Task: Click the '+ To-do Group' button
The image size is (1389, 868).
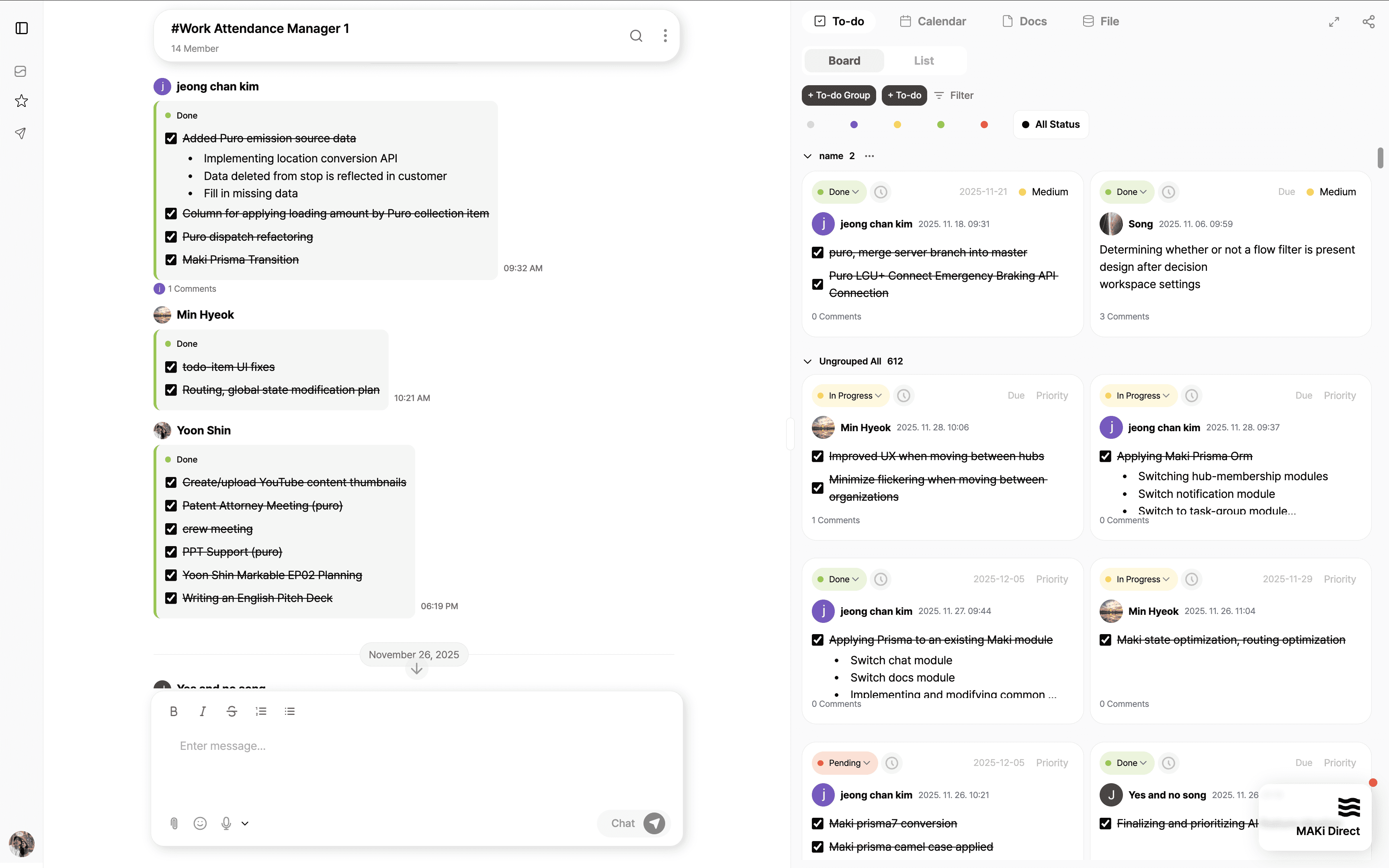Action: coord(838,95)
